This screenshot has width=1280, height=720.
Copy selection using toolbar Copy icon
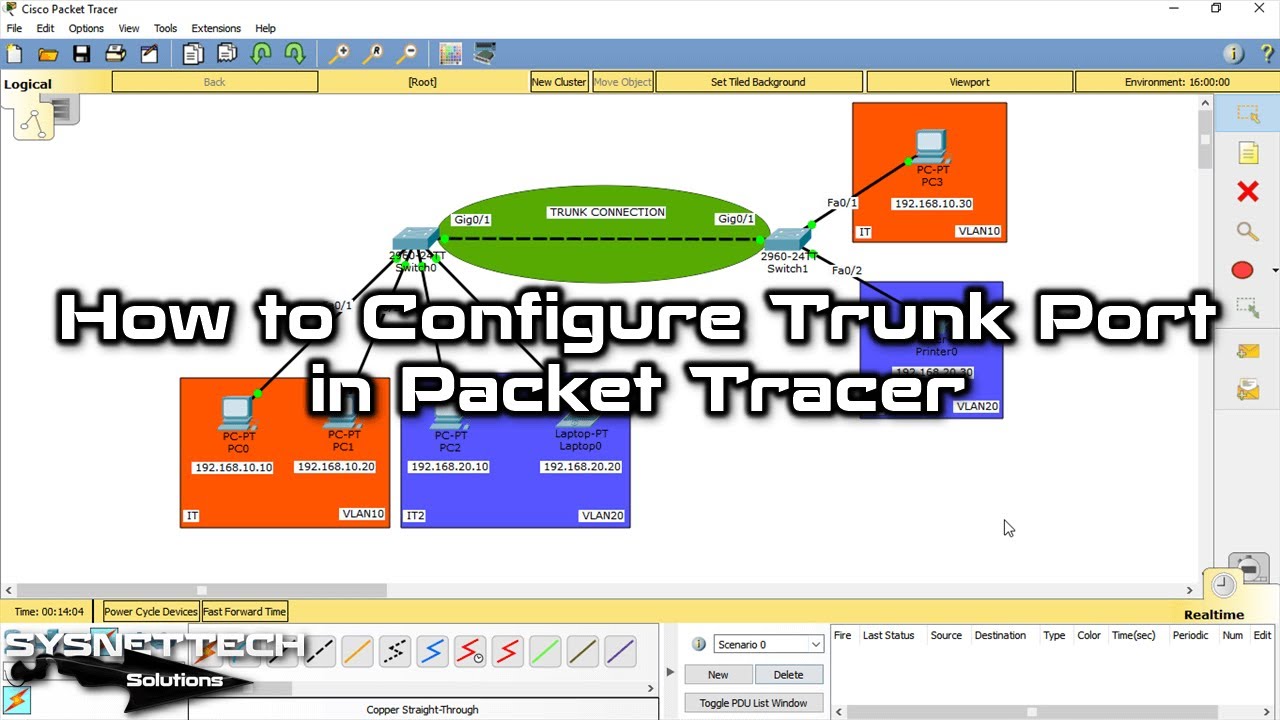point(193,54)
